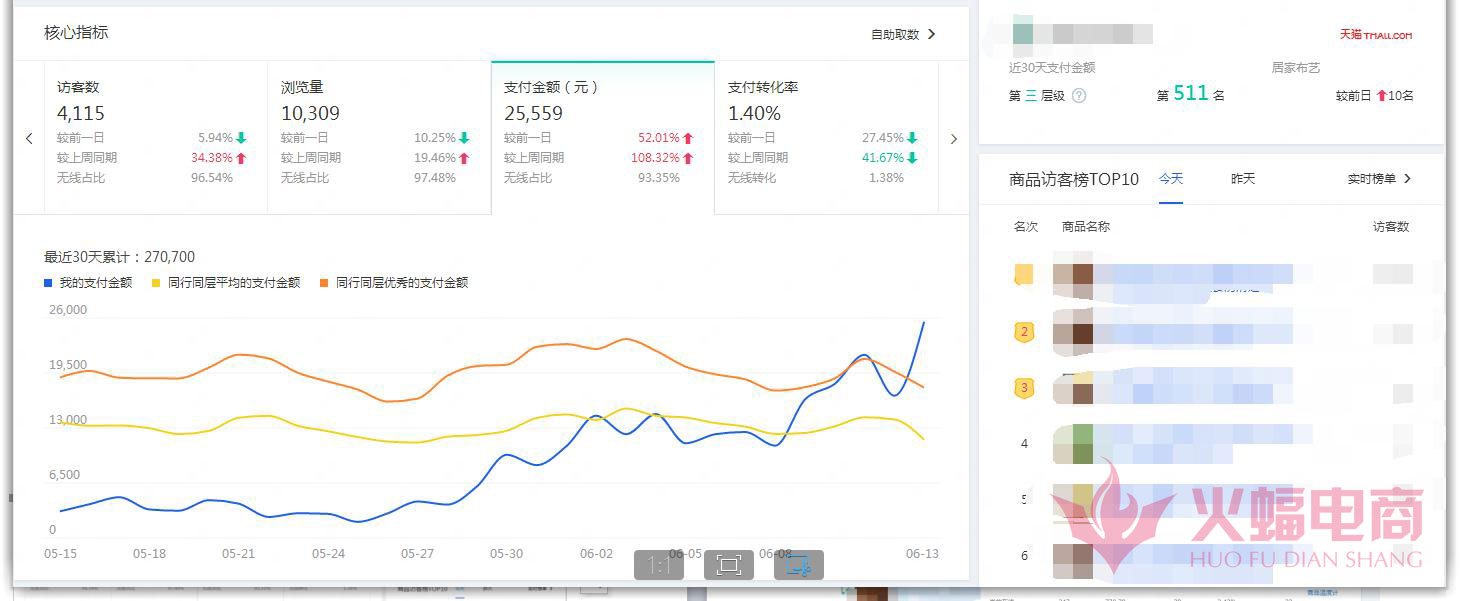Image resolution: width=1460 pixels, height=601 pixels.
Task: Click the 4th ranked product thumbnail
Action: pyautogui.click(x=1073, y=443)
